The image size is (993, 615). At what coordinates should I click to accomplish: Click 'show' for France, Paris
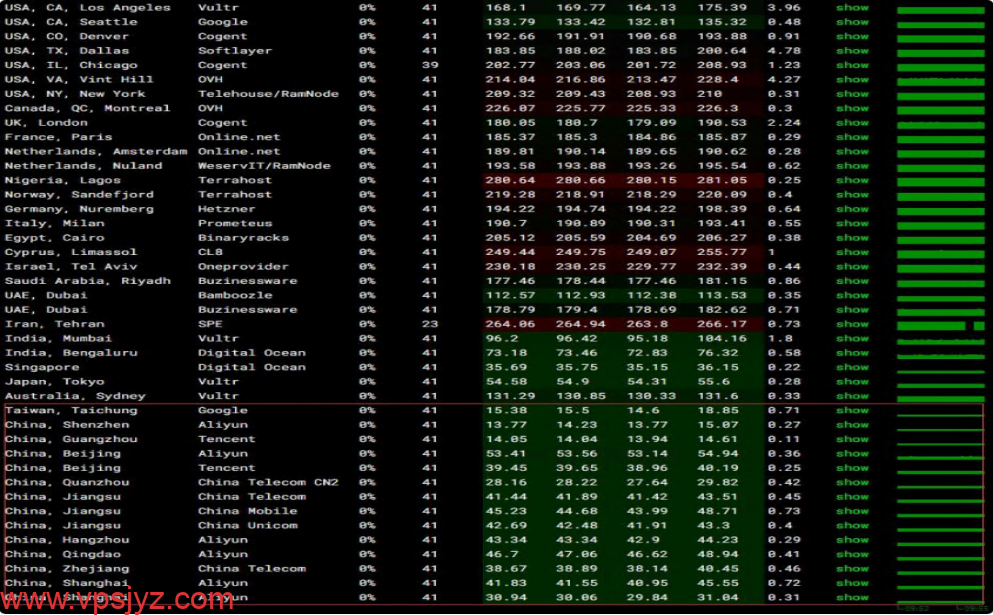852,137
